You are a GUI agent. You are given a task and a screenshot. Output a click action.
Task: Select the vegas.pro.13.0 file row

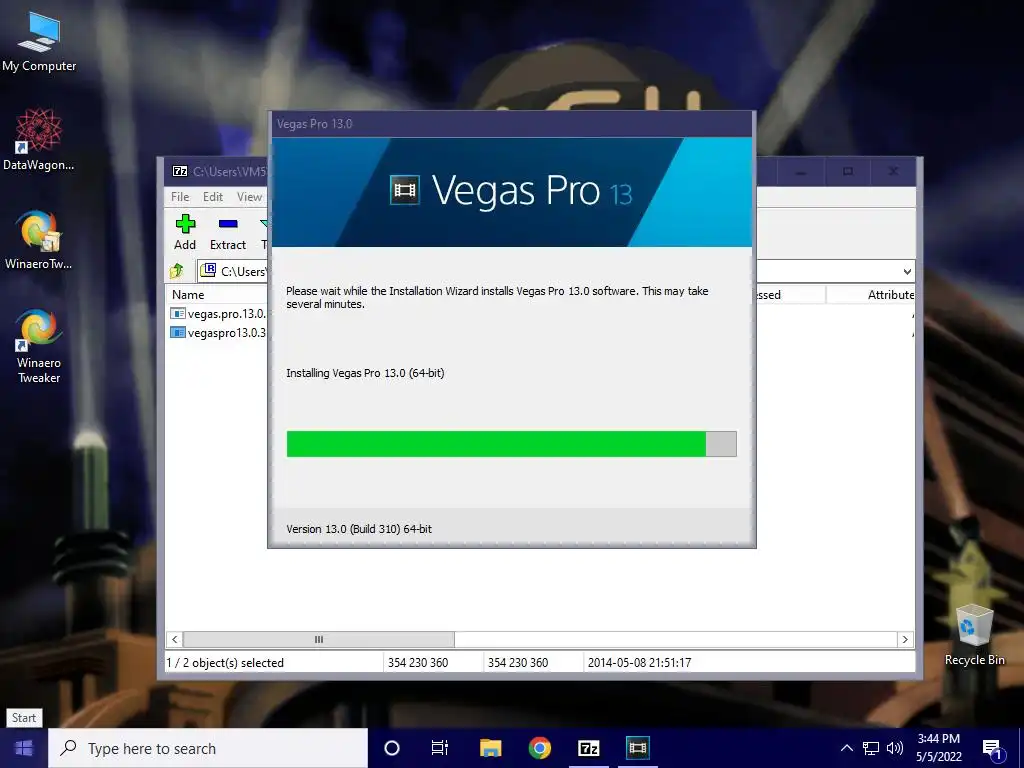pos(217,313)
